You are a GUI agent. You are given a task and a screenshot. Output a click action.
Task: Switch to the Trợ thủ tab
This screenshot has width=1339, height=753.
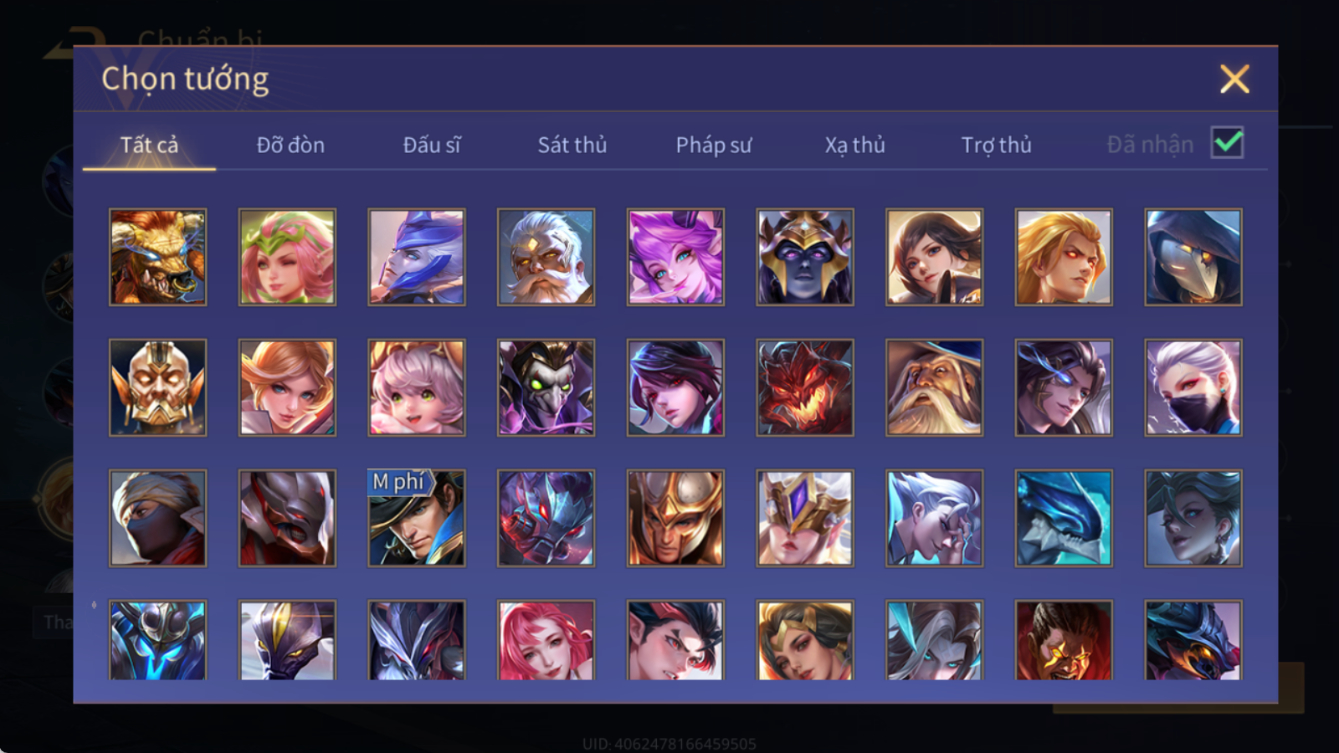[996, 145]
